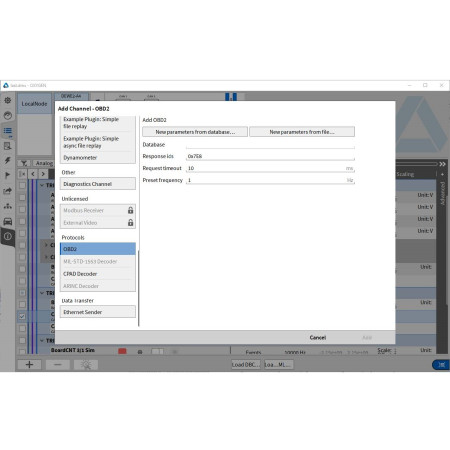Select the DEWE2-A4 device tab
Image resolution: width=450 pixels, height=450 pixels.
pyautogui.click(x=71, y=96)
